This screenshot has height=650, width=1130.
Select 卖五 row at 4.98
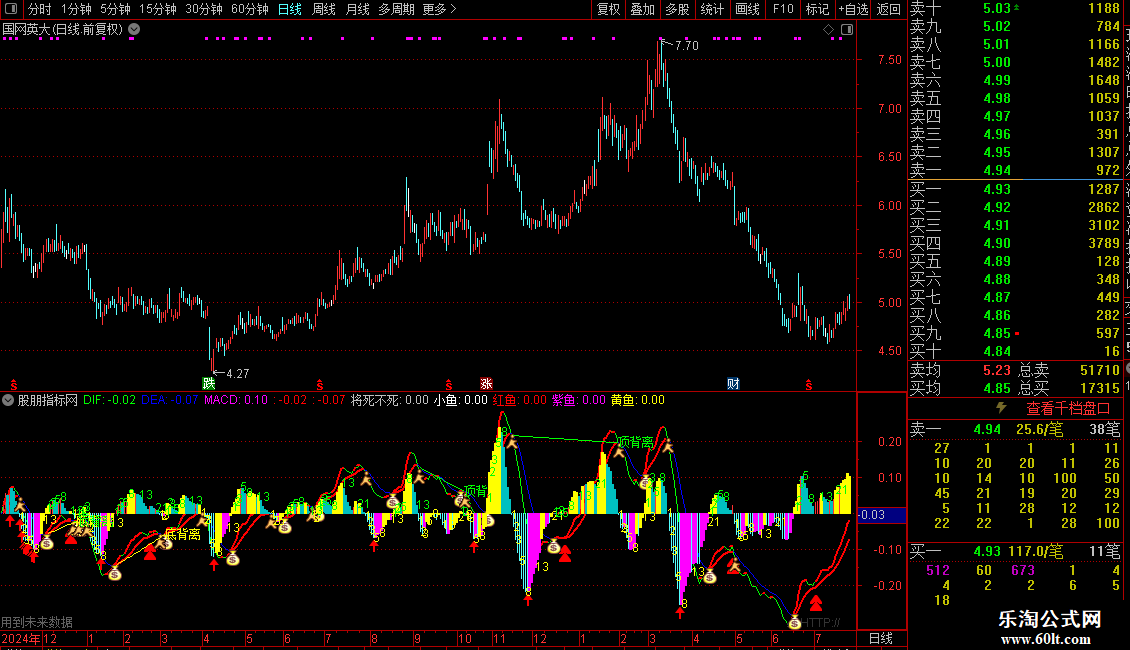[x=1015, y=98]
